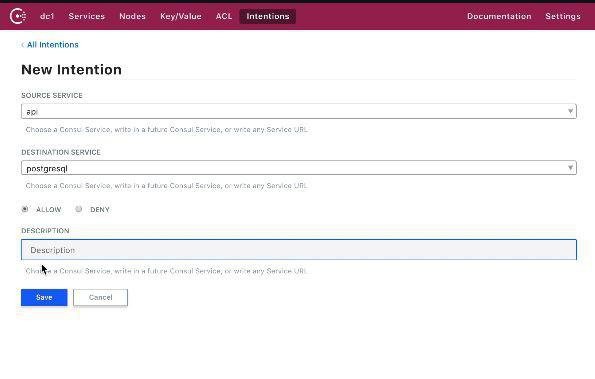This screenshot has height=379, width=595.
Task: Expand the Destination Service dropdown arrow
Action: tap(570, 168)
